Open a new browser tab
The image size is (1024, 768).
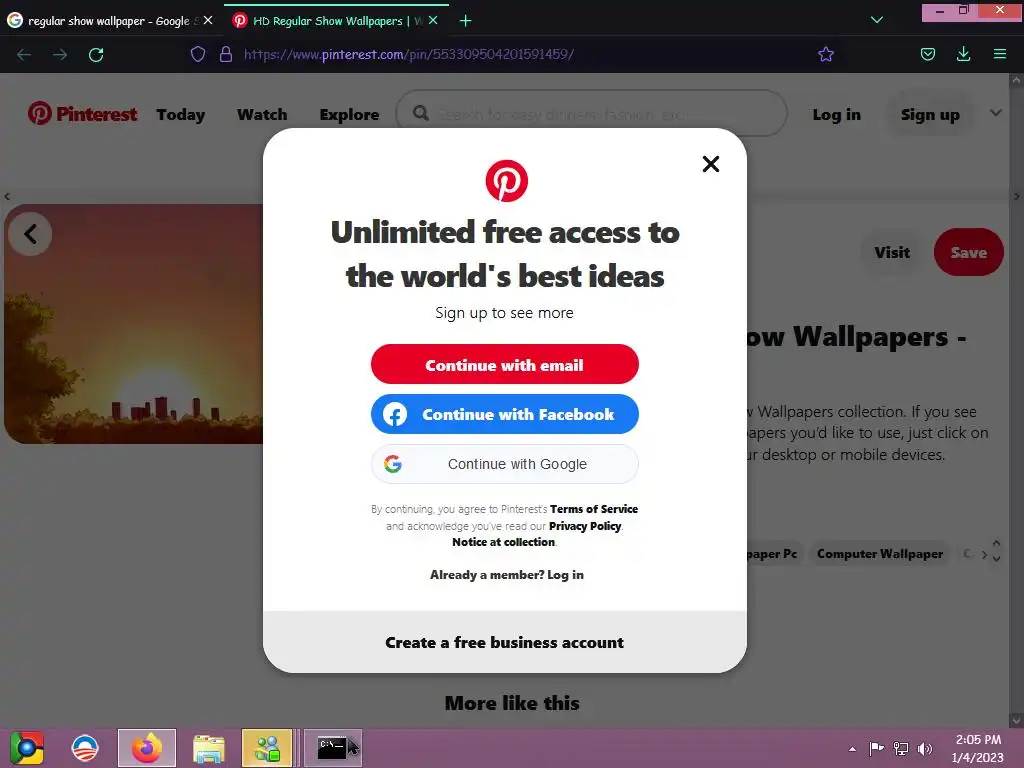coord(465,21)
